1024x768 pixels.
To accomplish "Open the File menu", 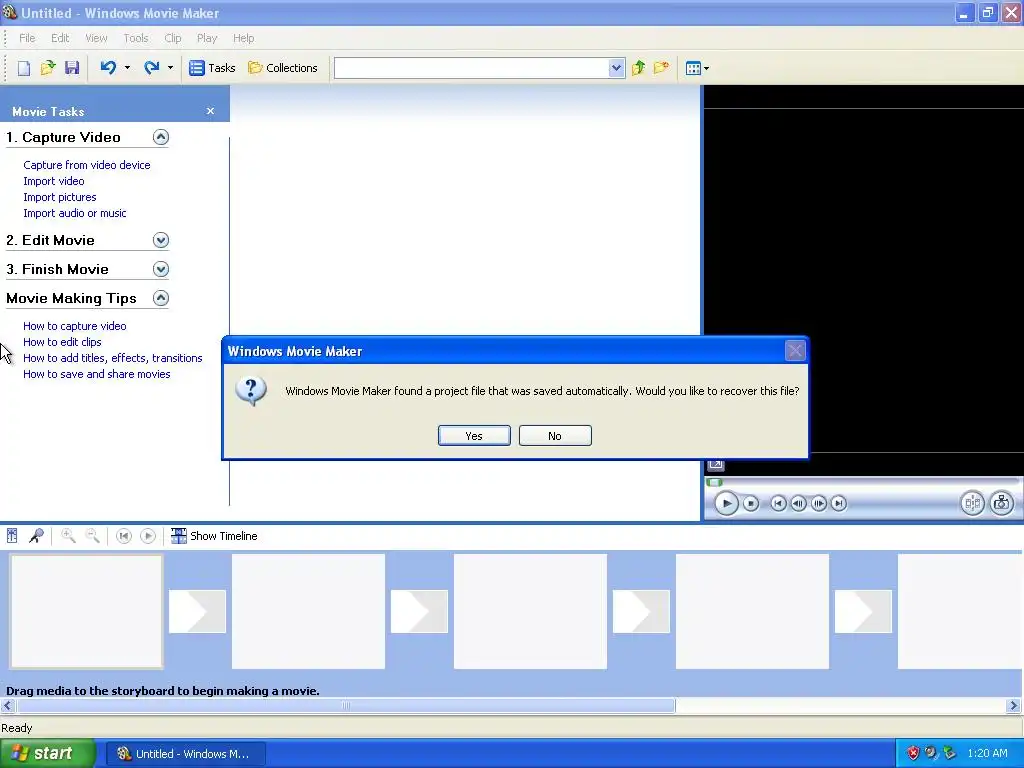I will click(x=27, y=38).
